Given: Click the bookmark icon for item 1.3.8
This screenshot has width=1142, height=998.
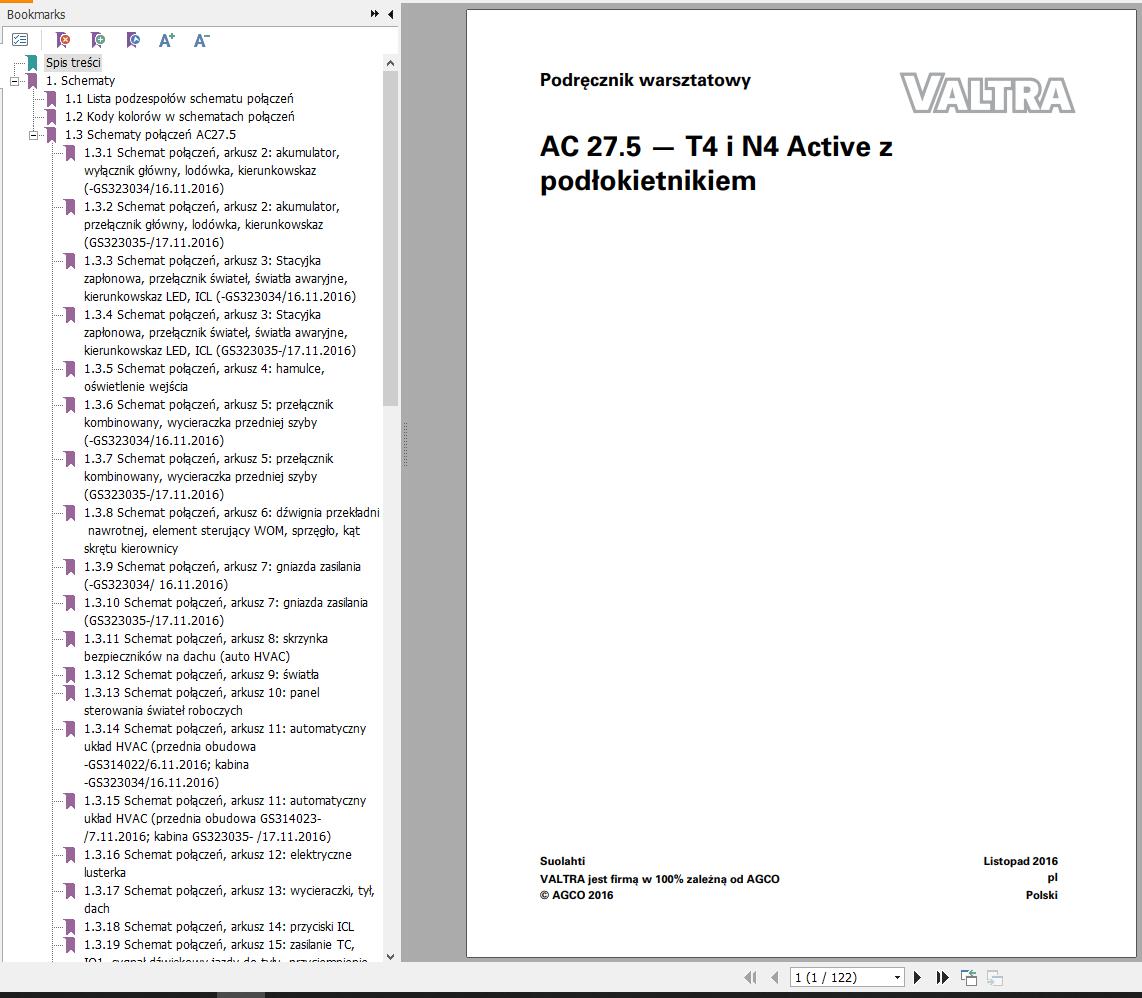Looking at the screenshot, I should point(70,513).
